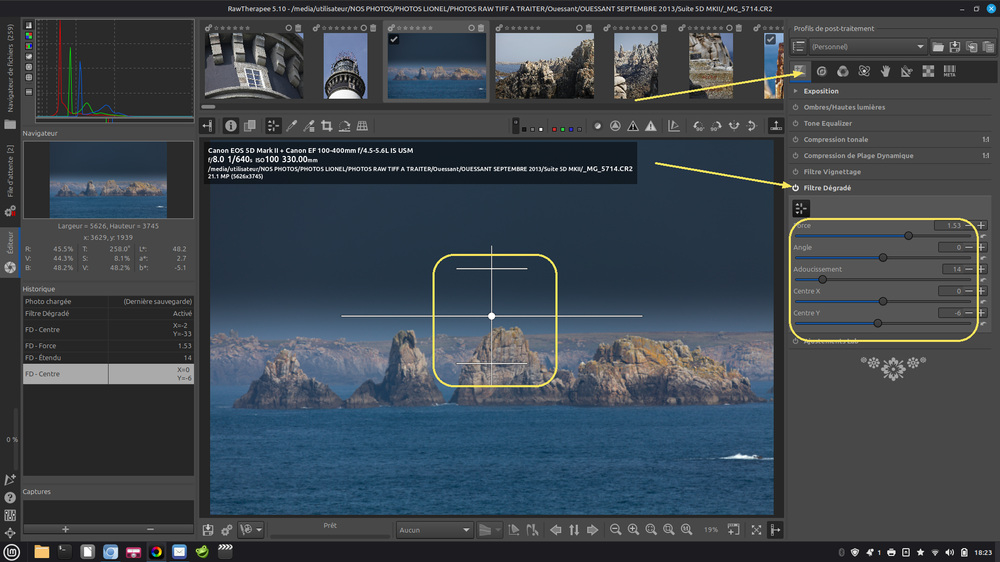This screenshot has height=562, width=1000.
Task: Hide the left panel with arrow icon
Action: point(208,126)
